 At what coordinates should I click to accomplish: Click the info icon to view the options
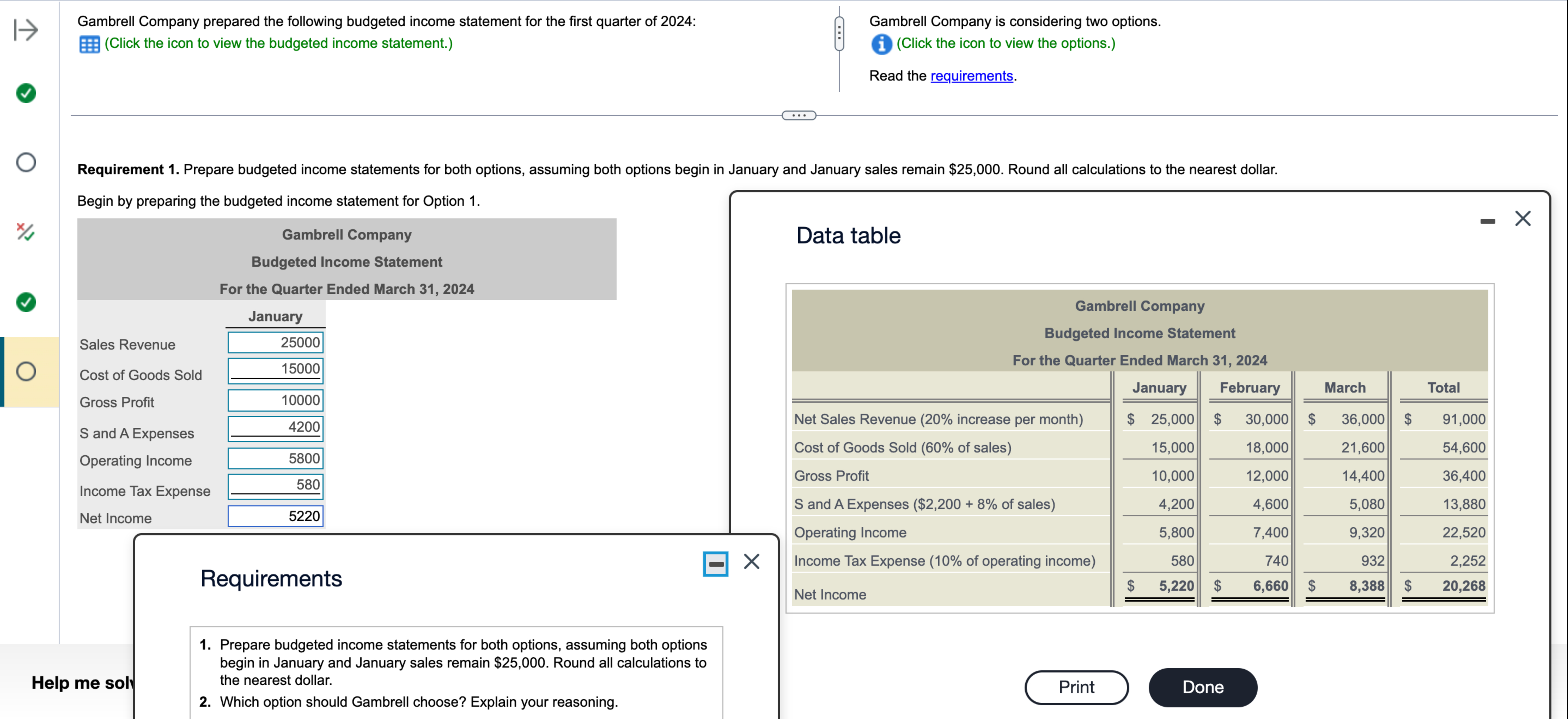tap(881, 43)
